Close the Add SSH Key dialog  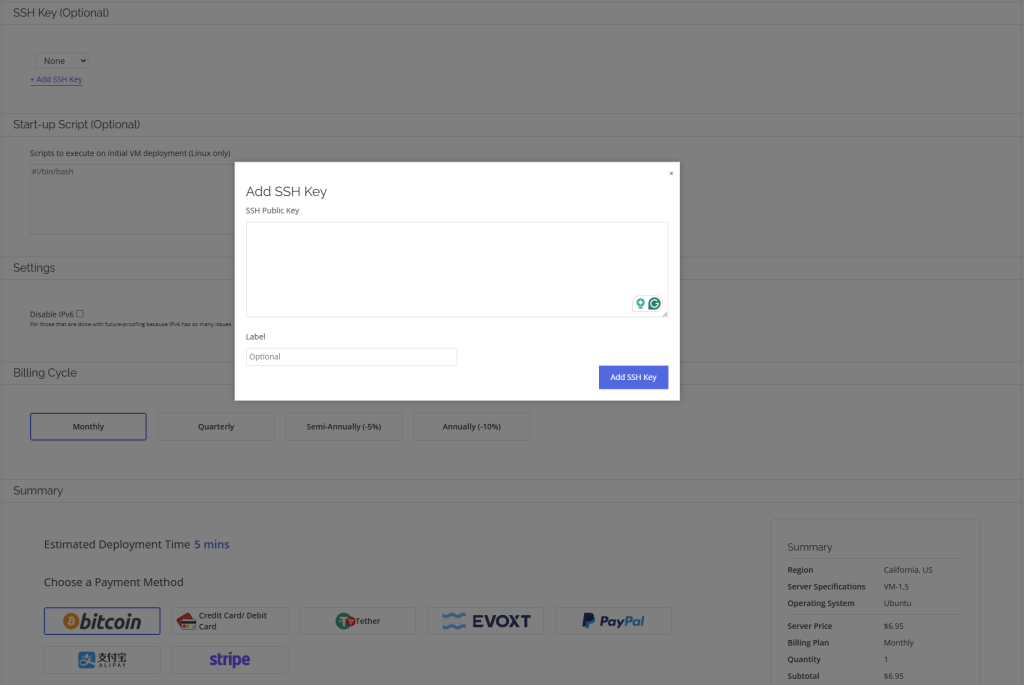coord(671,172)
